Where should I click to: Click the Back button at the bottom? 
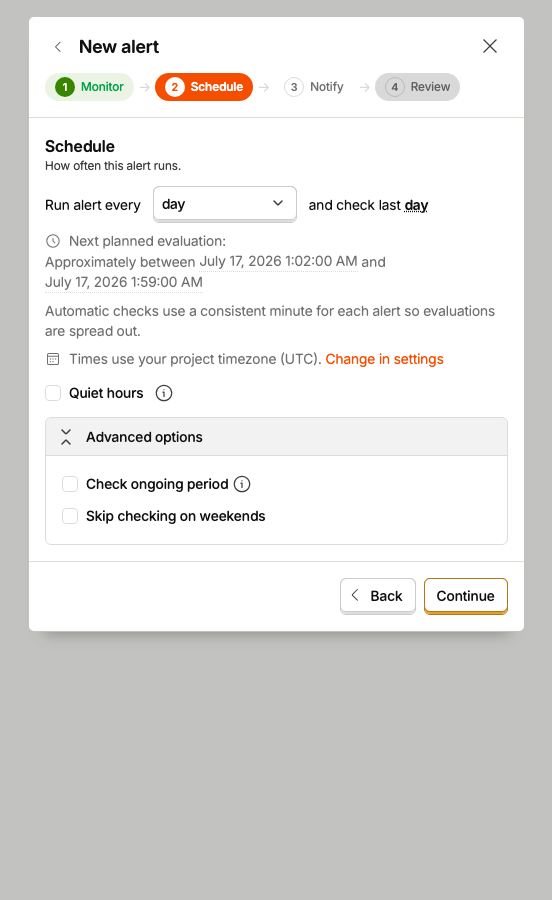(x=378, y=596)
